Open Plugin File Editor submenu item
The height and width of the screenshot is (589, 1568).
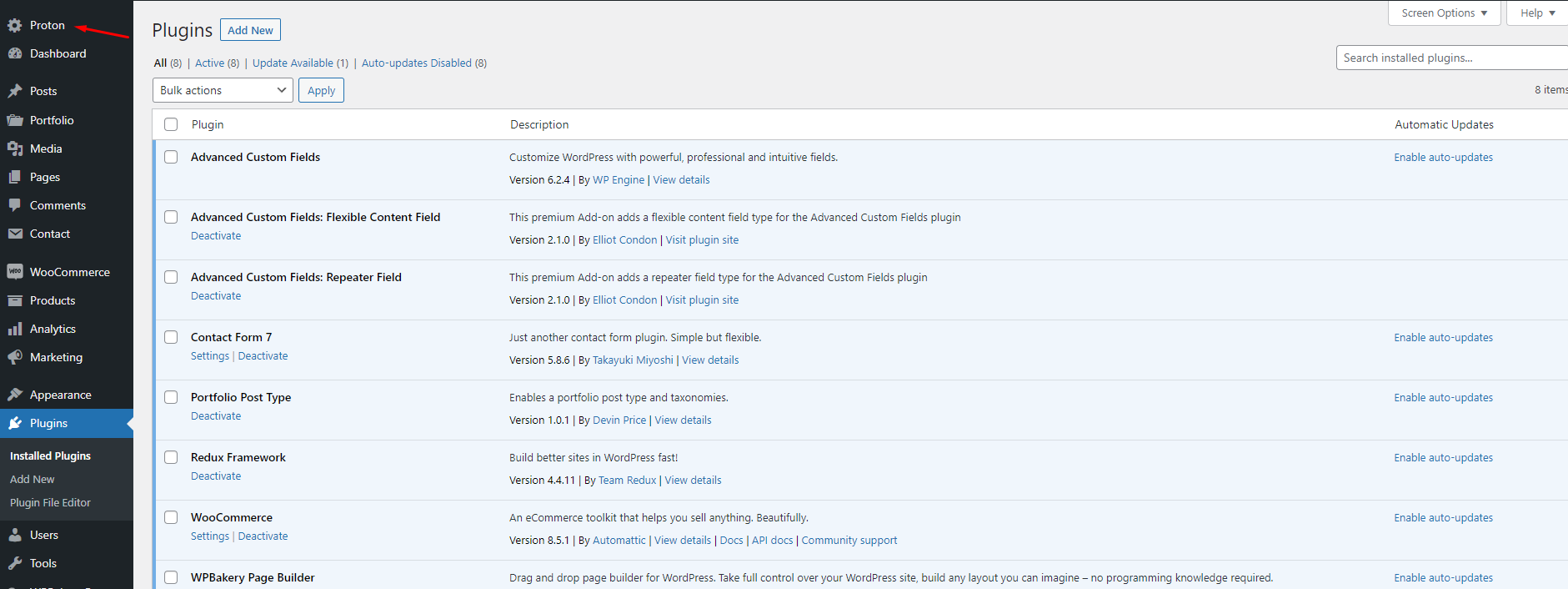[50, 503]
